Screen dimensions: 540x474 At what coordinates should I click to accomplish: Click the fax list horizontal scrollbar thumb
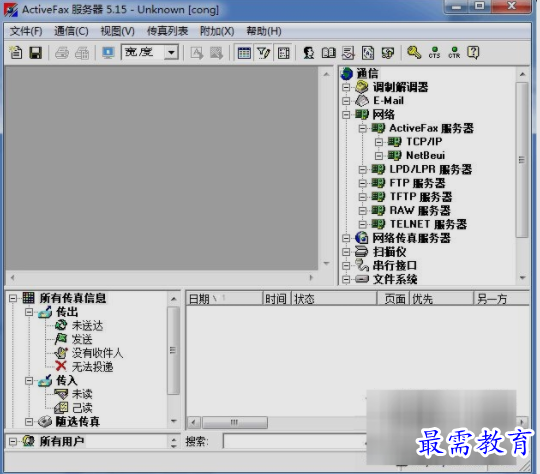click(235, 422)
